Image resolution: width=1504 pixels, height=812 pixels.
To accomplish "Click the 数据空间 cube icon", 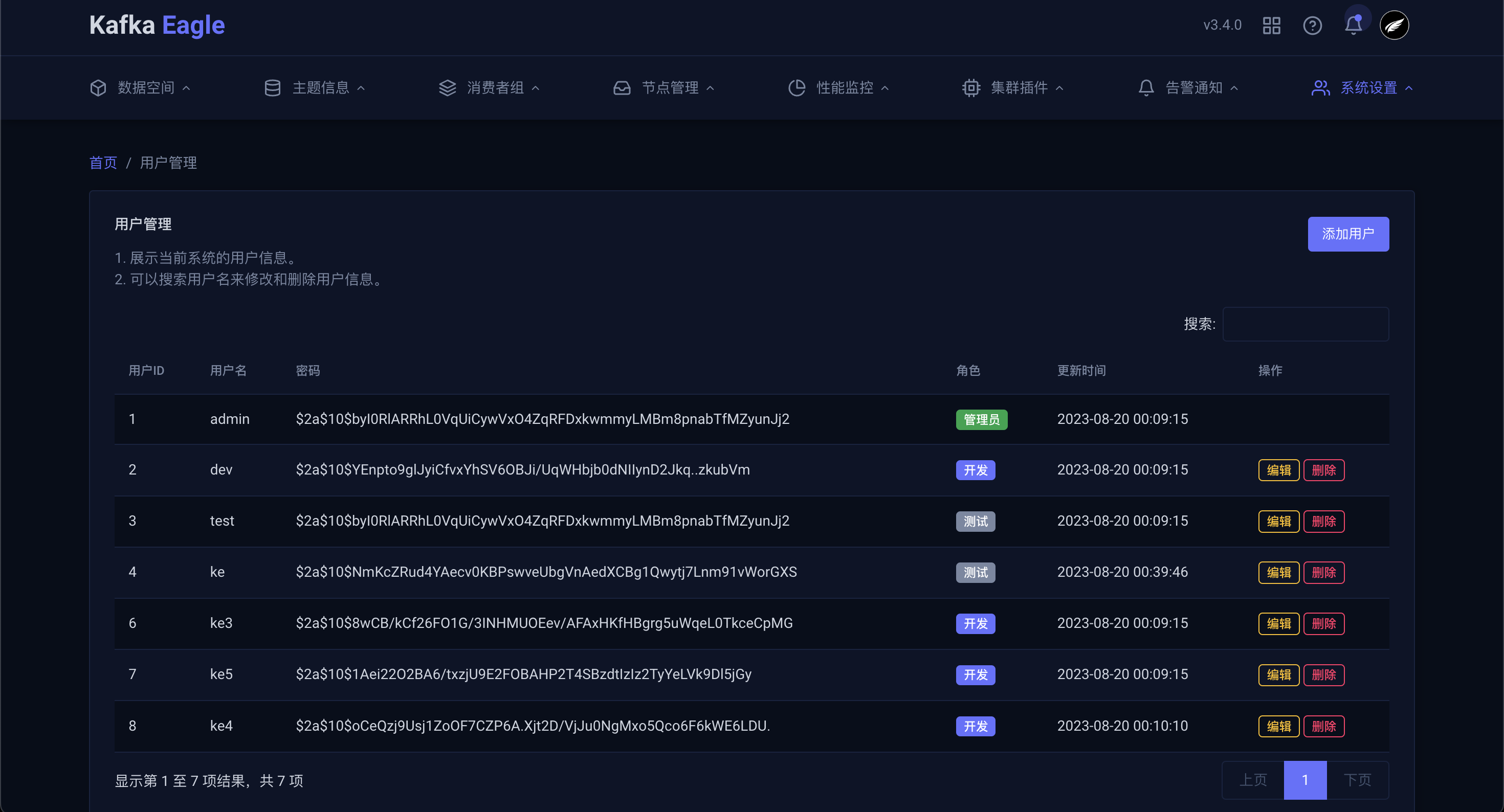I will coord(98,88).
